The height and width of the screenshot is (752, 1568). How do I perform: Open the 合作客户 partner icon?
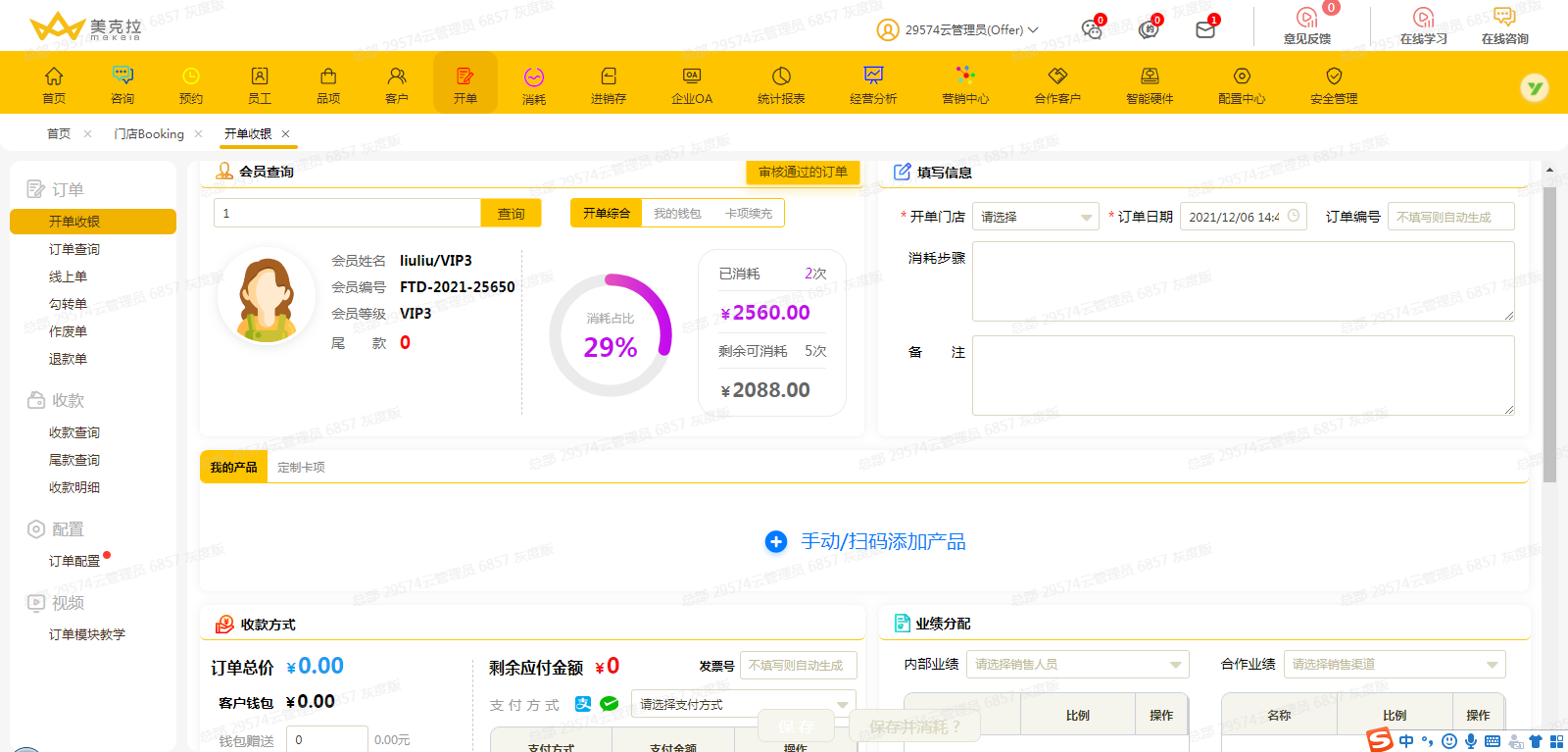tap(1057, 75)
